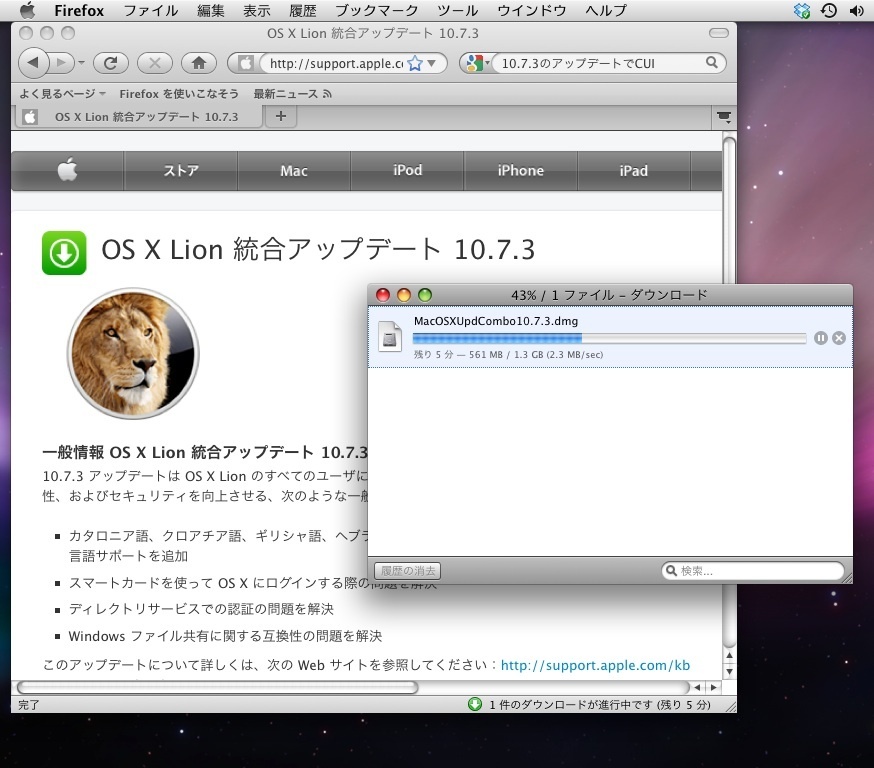Open a new tab with the plus button
Screen dimensions: 874x768
point(281,116)
